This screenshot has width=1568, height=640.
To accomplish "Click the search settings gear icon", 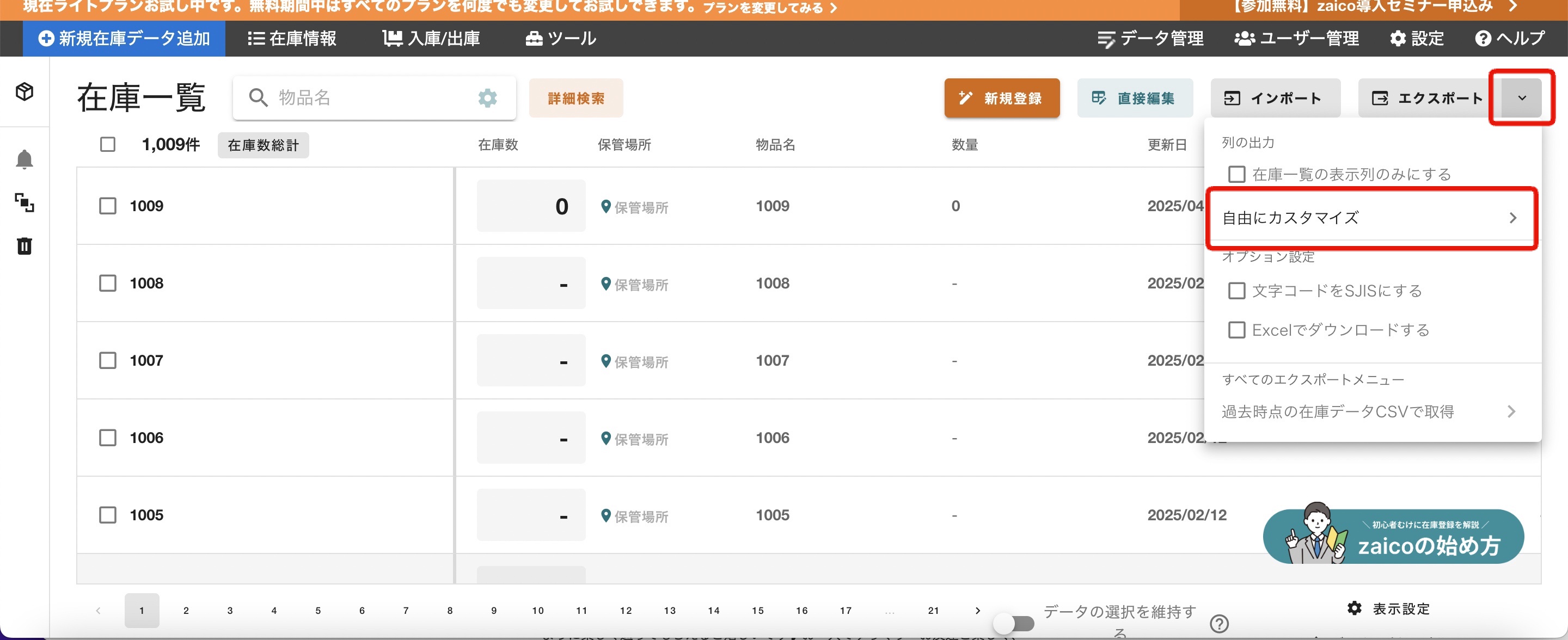I will 487,98.
